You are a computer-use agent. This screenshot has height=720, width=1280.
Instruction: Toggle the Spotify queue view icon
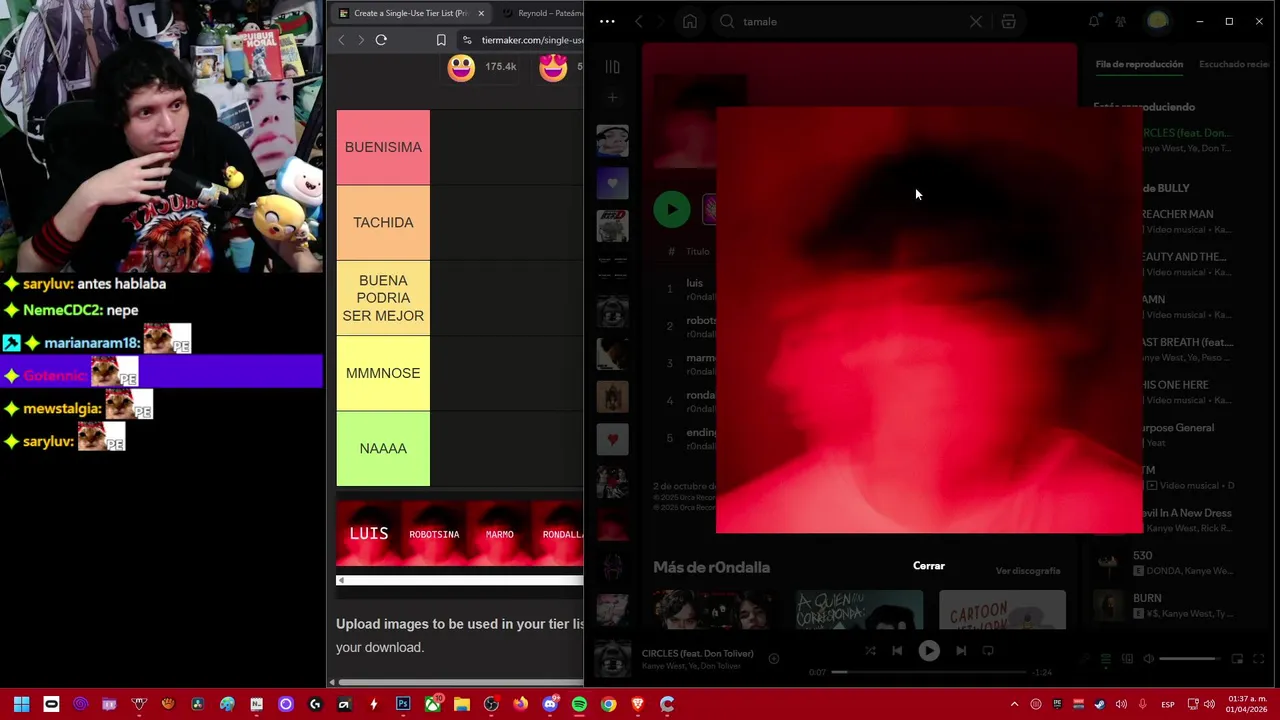point(1106,659)
